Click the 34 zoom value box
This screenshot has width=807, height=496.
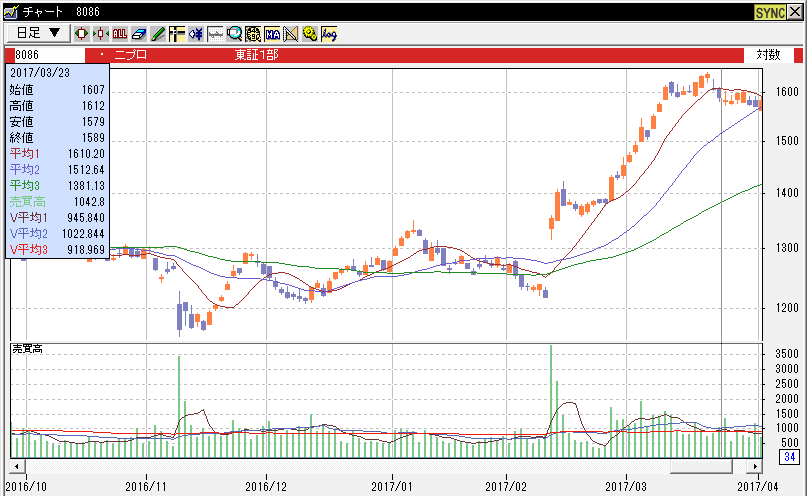(x=789, y=458)
